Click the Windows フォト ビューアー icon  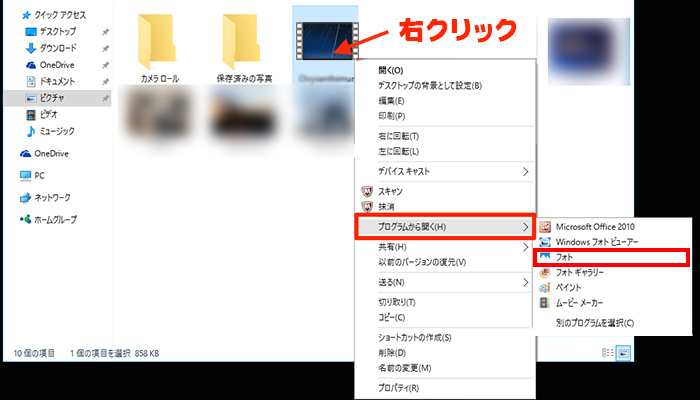pos(545,242)
